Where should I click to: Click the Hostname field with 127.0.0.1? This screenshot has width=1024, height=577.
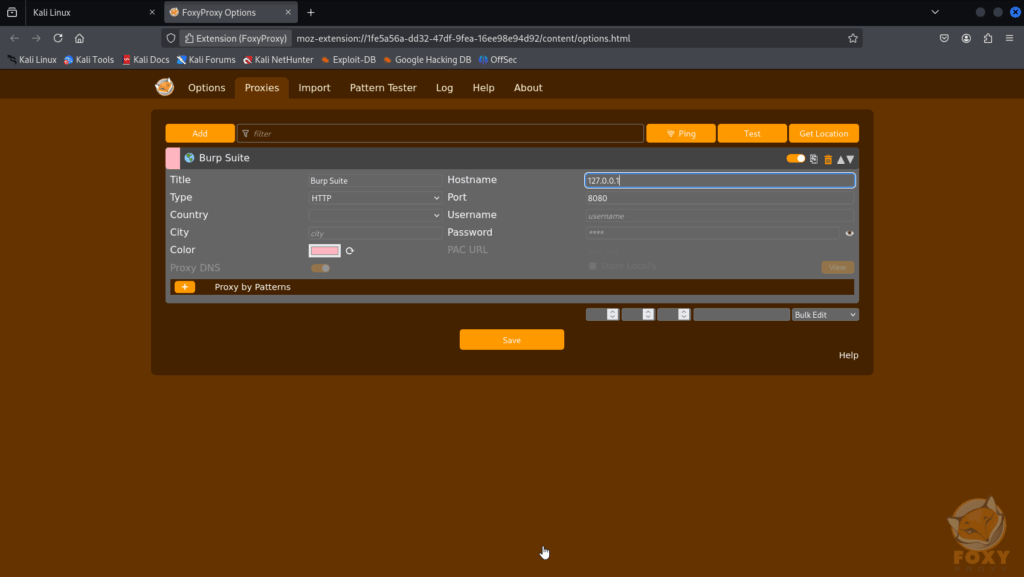[x=720, y=180]
